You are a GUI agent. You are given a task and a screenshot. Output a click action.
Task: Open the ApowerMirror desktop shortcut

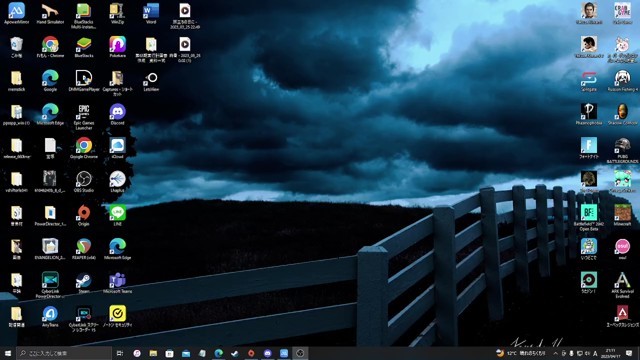16,13
